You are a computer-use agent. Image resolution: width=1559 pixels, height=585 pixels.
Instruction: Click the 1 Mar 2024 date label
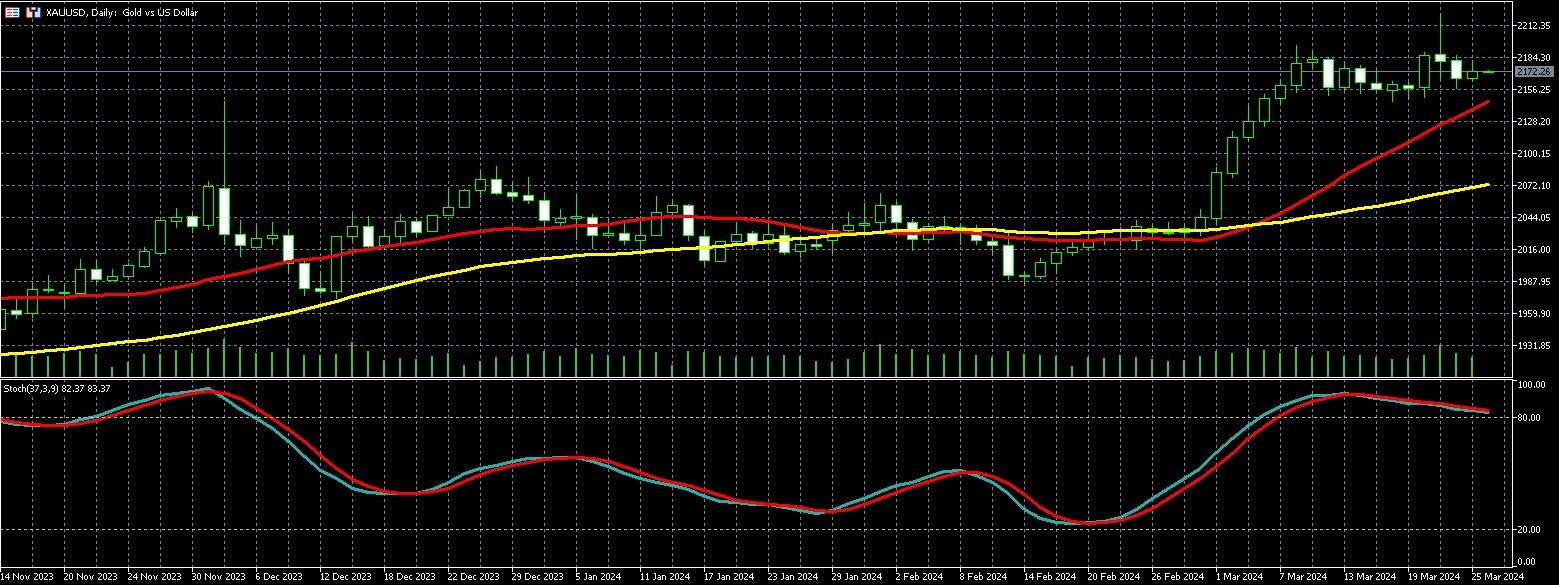coord(1238,577)
